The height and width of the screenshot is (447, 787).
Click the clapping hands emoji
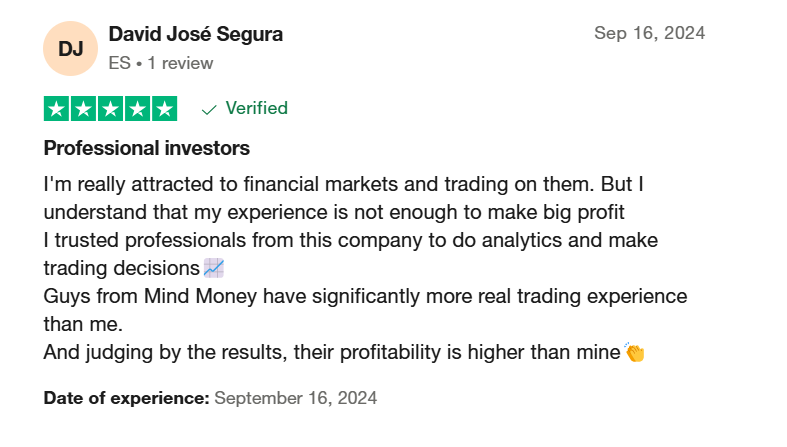[x=634, y=352]
